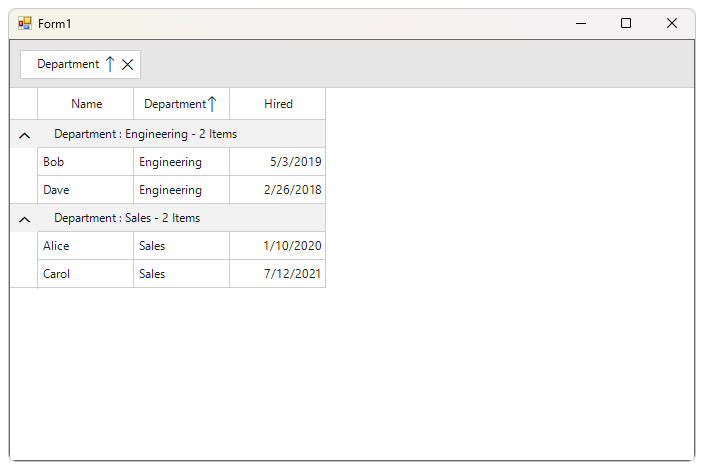Viewport: 701px width, 464px height.
Task: Click the Hired column header
Action: 277,104
